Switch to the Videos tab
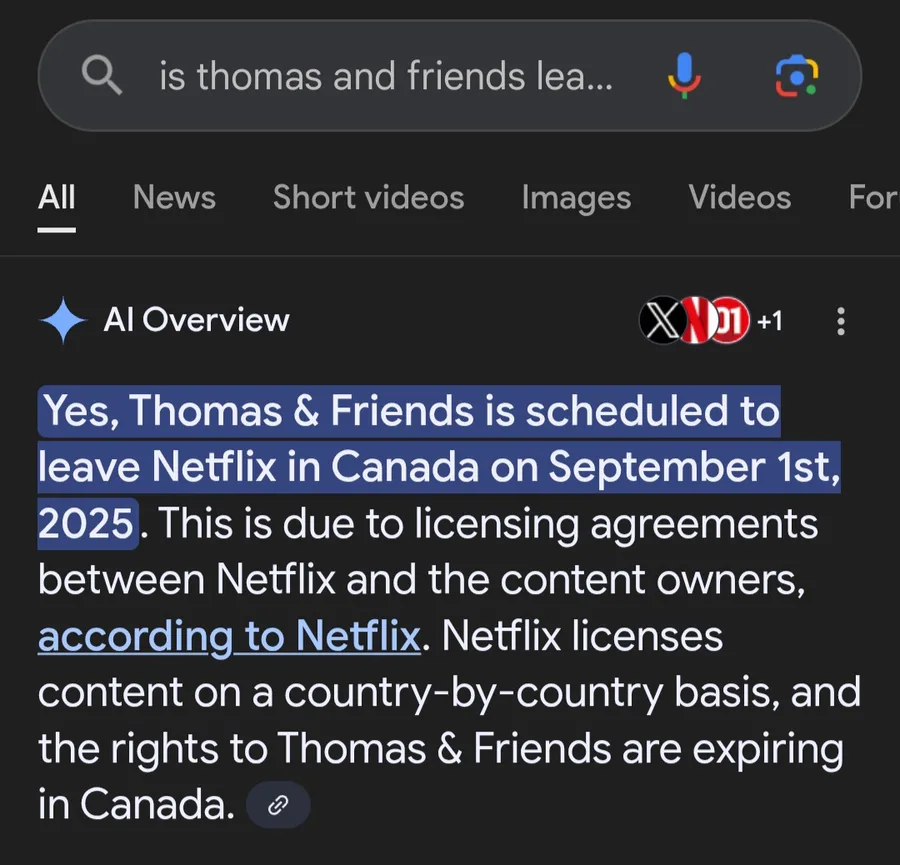This screenshot has width=900, height=865. click(x=740, y=197)
